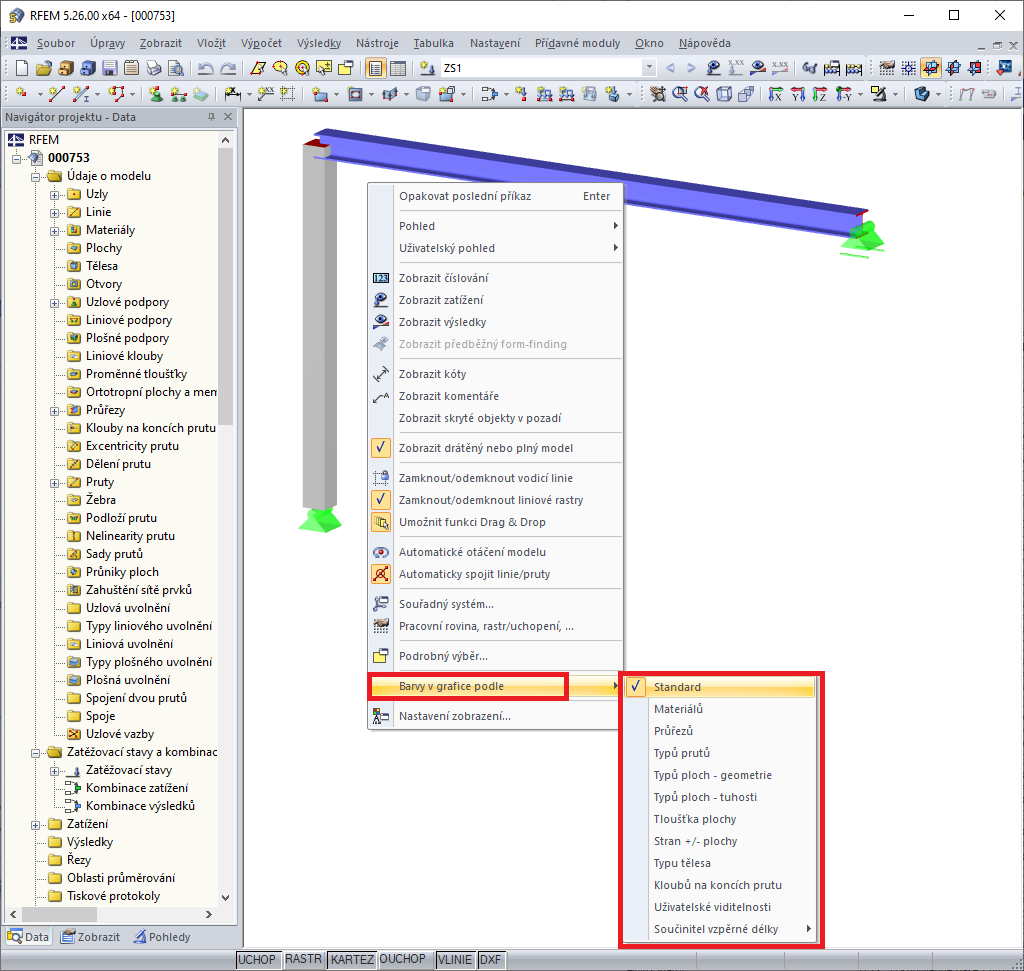Toggle KARTEZ mode in the status bar
Viewport: 1024px width, 971px height.
352,959
